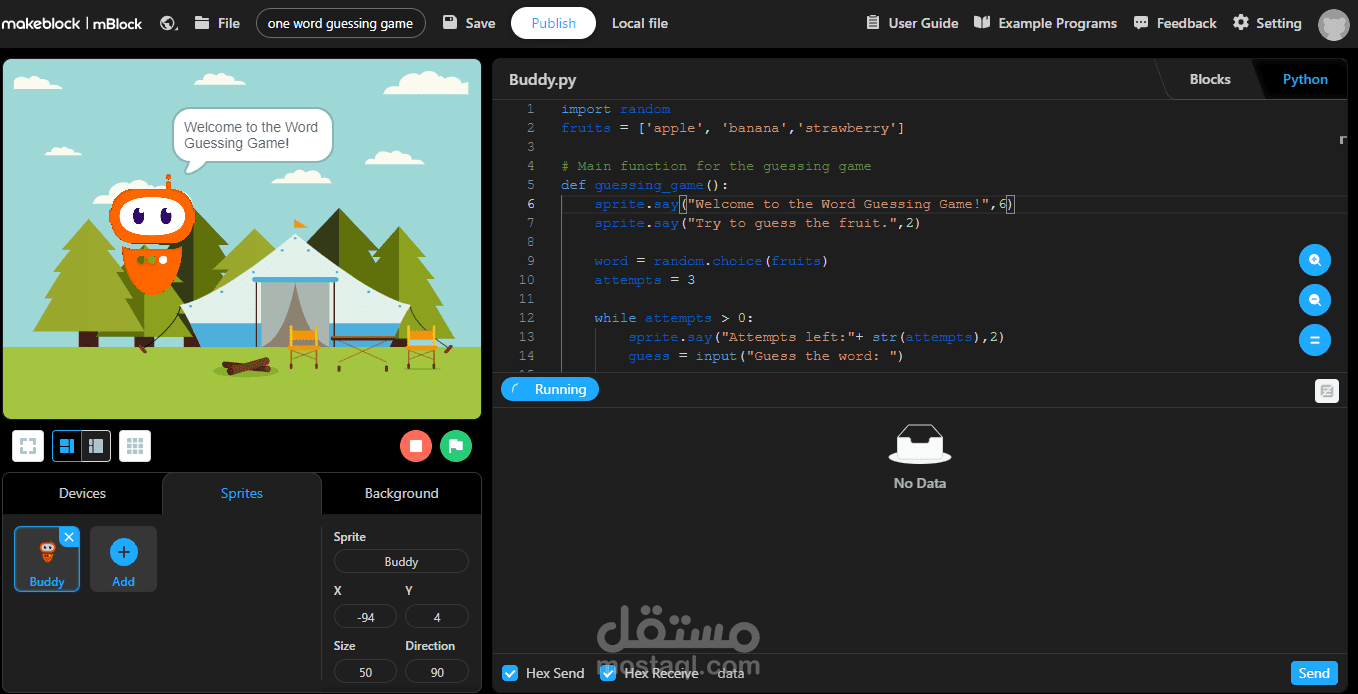Click the Send button
Viewport: 1358px width, 694px height.
1314,673
